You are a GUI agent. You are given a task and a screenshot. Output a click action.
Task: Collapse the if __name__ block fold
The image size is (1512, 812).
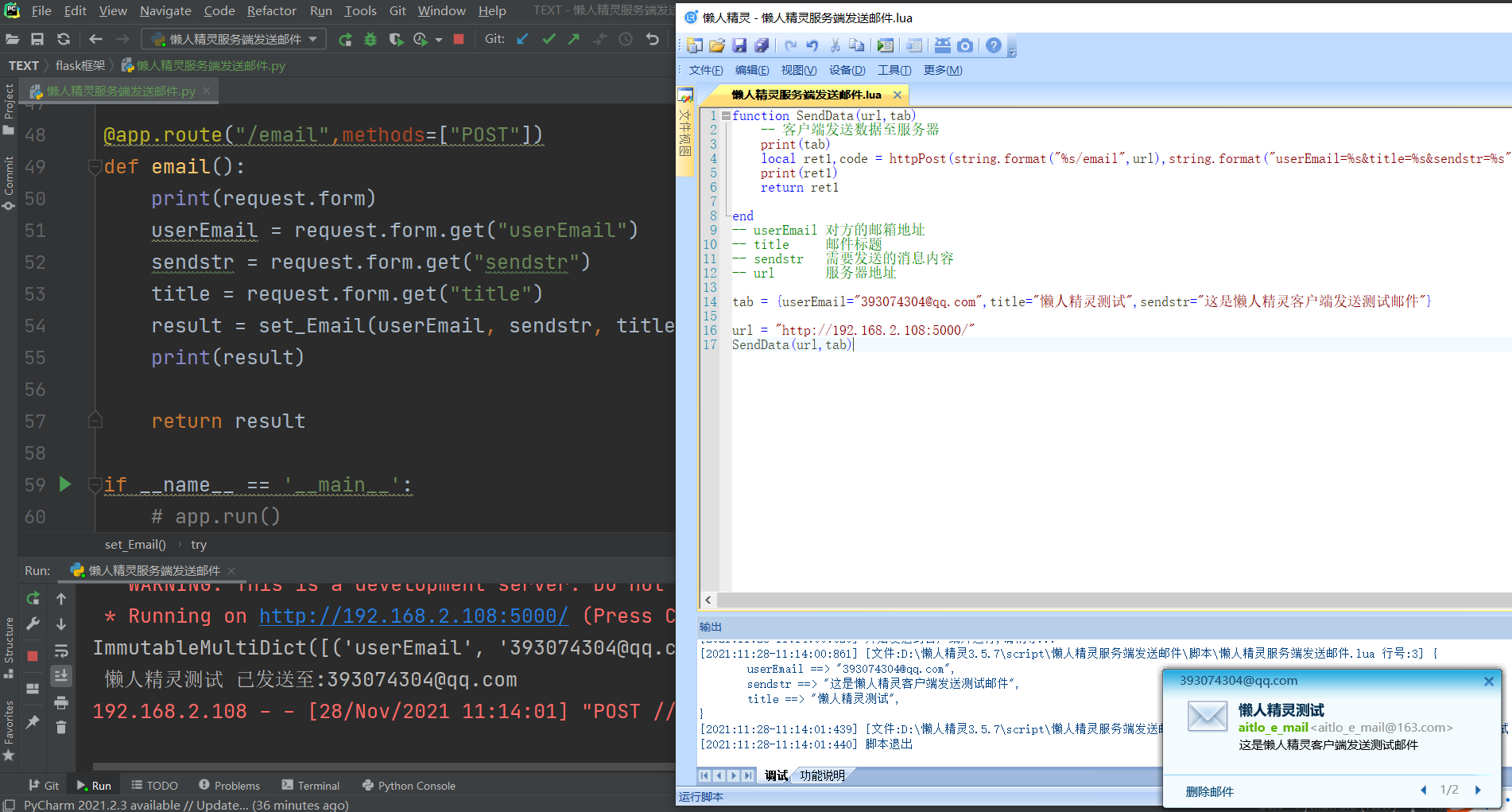tap(95, 485)
